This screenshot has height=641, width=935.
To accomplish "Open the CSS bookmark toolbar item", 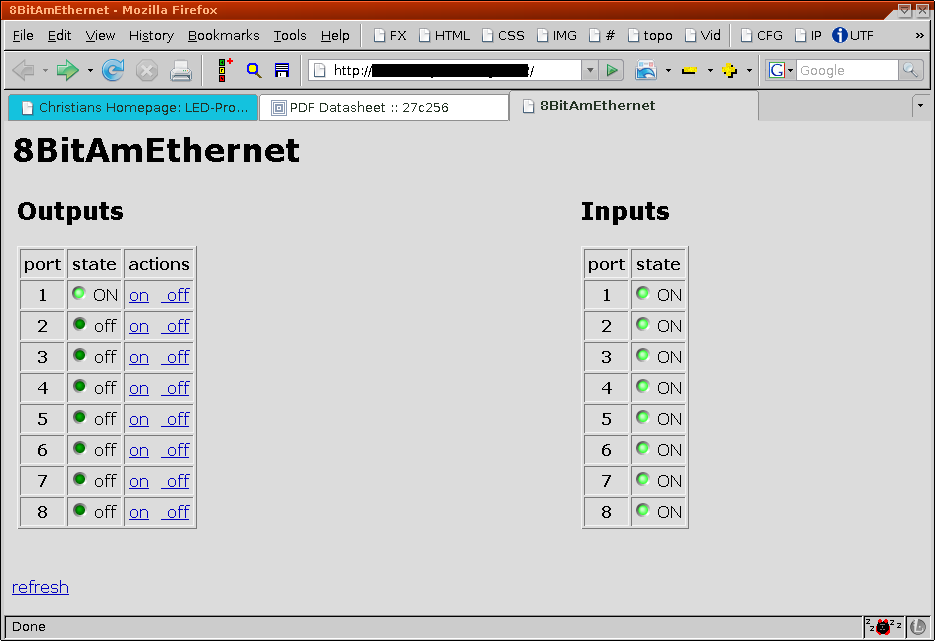I will click(503, 35).
